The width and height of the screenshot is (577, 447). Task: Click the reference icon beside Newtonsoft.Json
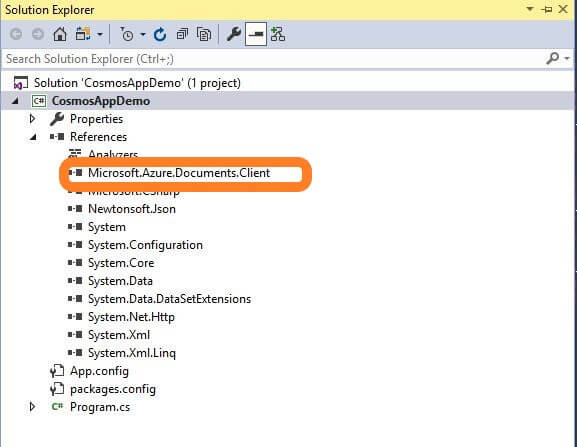tap(75, 209)
